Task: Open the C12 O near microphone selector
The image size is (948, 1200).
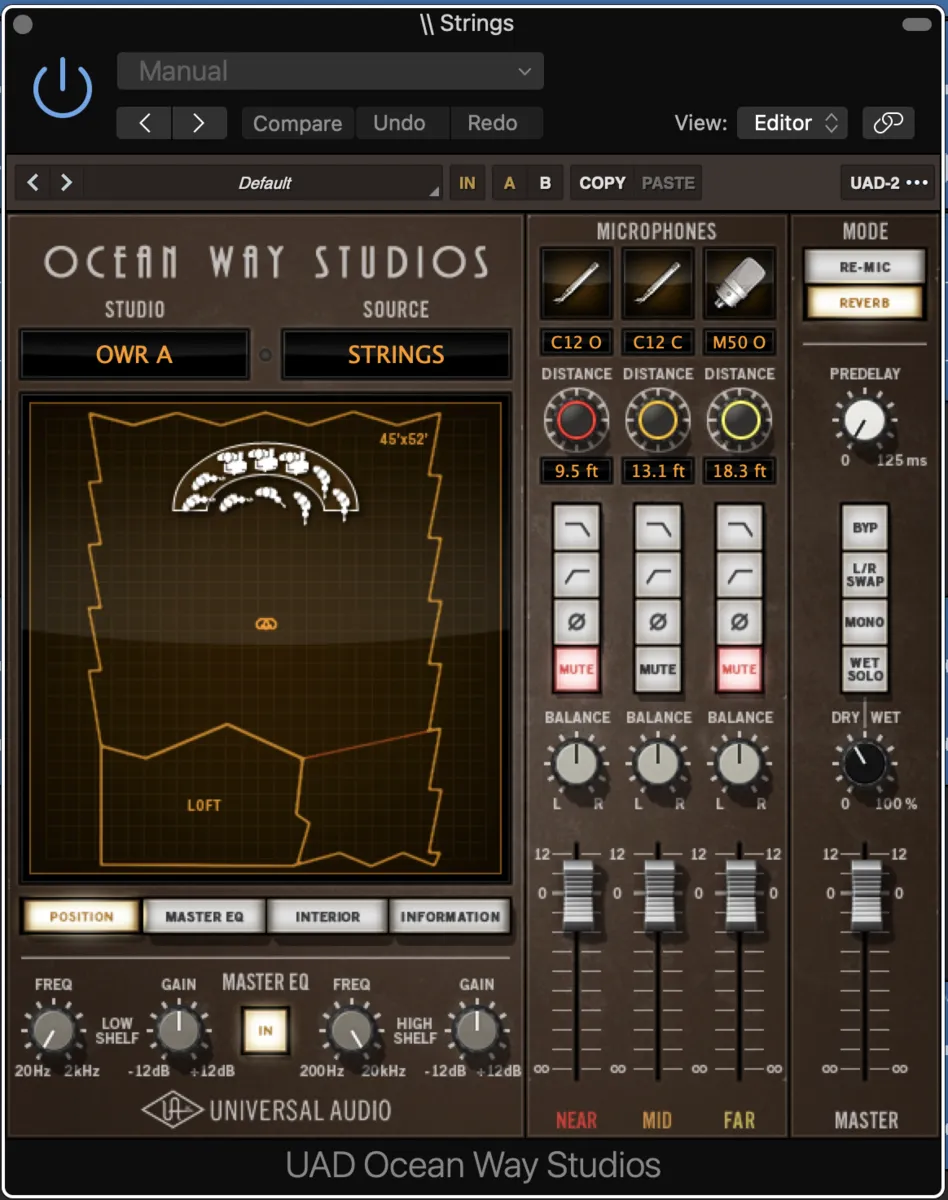Action: 576,343
